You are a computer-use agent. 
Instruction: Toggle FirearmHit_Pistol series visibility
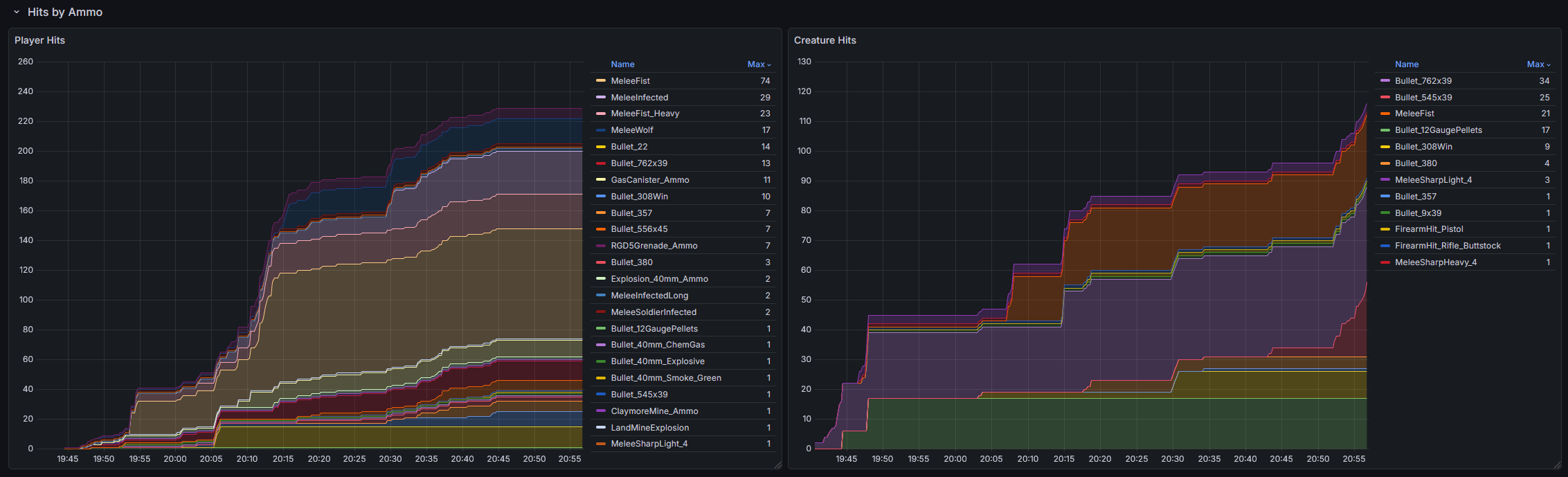(x=1429, y=229)
